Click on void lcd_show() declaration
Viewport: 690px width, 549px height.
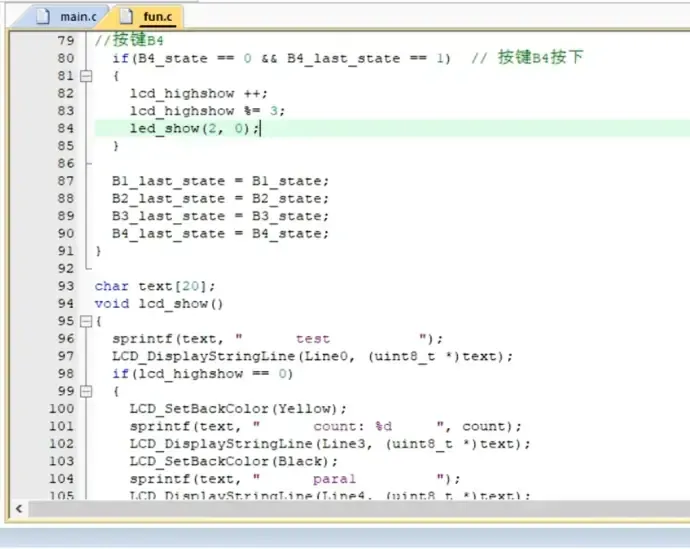(x=159, y=303)
